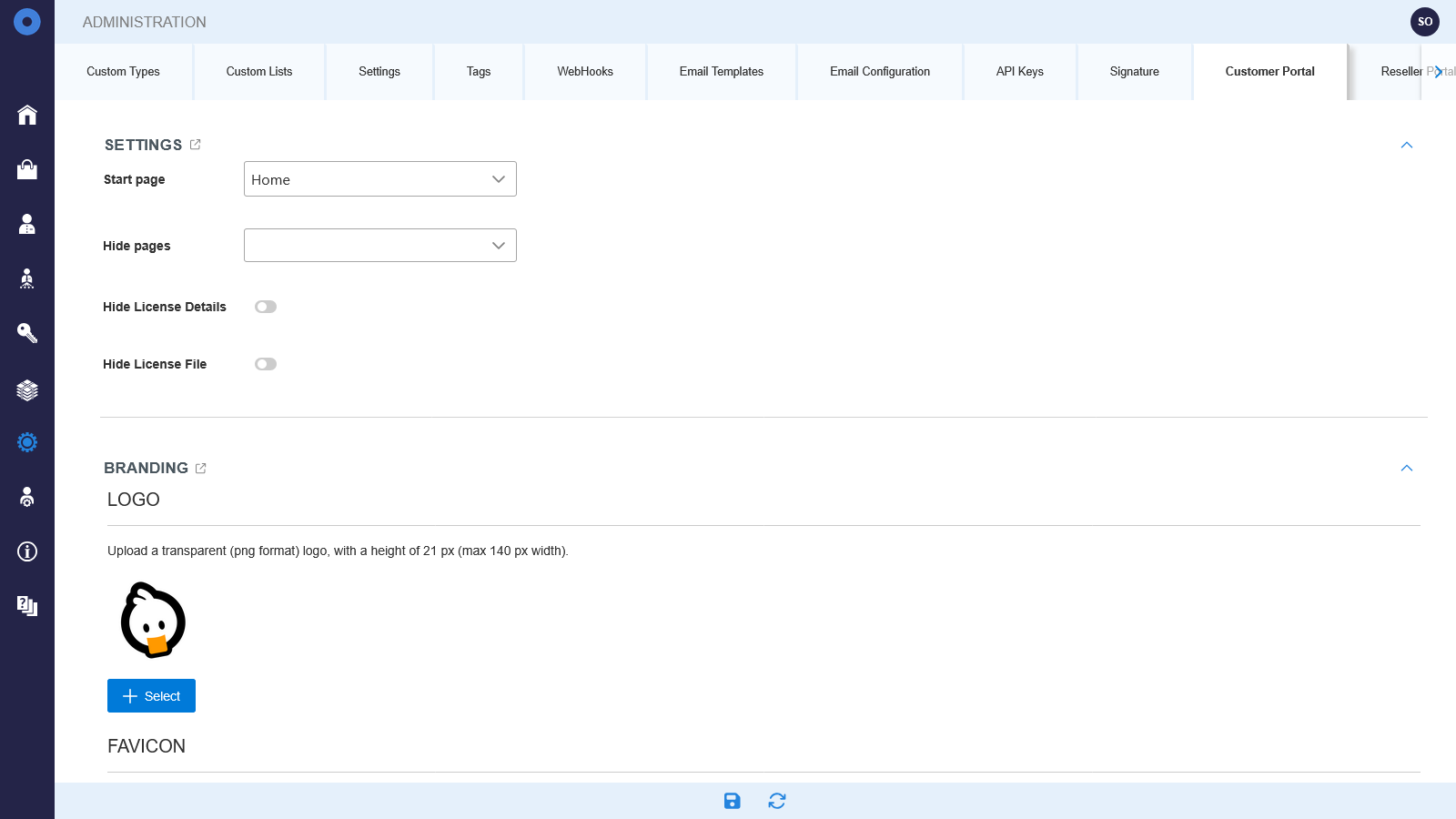Open the Customers section in sidebar

(27, 224)
